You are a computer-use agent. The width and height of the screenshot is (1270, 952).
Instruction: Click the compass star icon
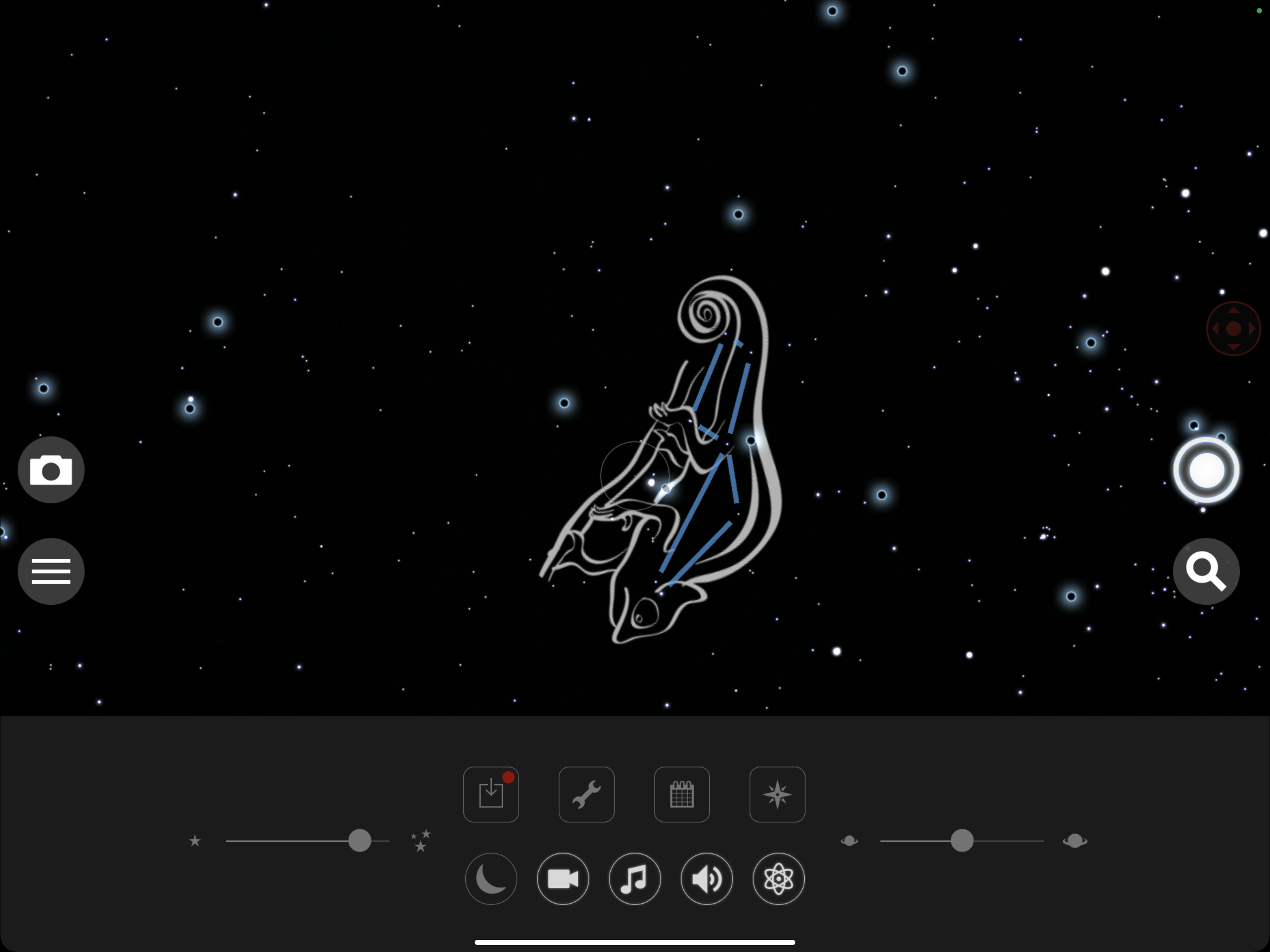[x=777, y=794]
